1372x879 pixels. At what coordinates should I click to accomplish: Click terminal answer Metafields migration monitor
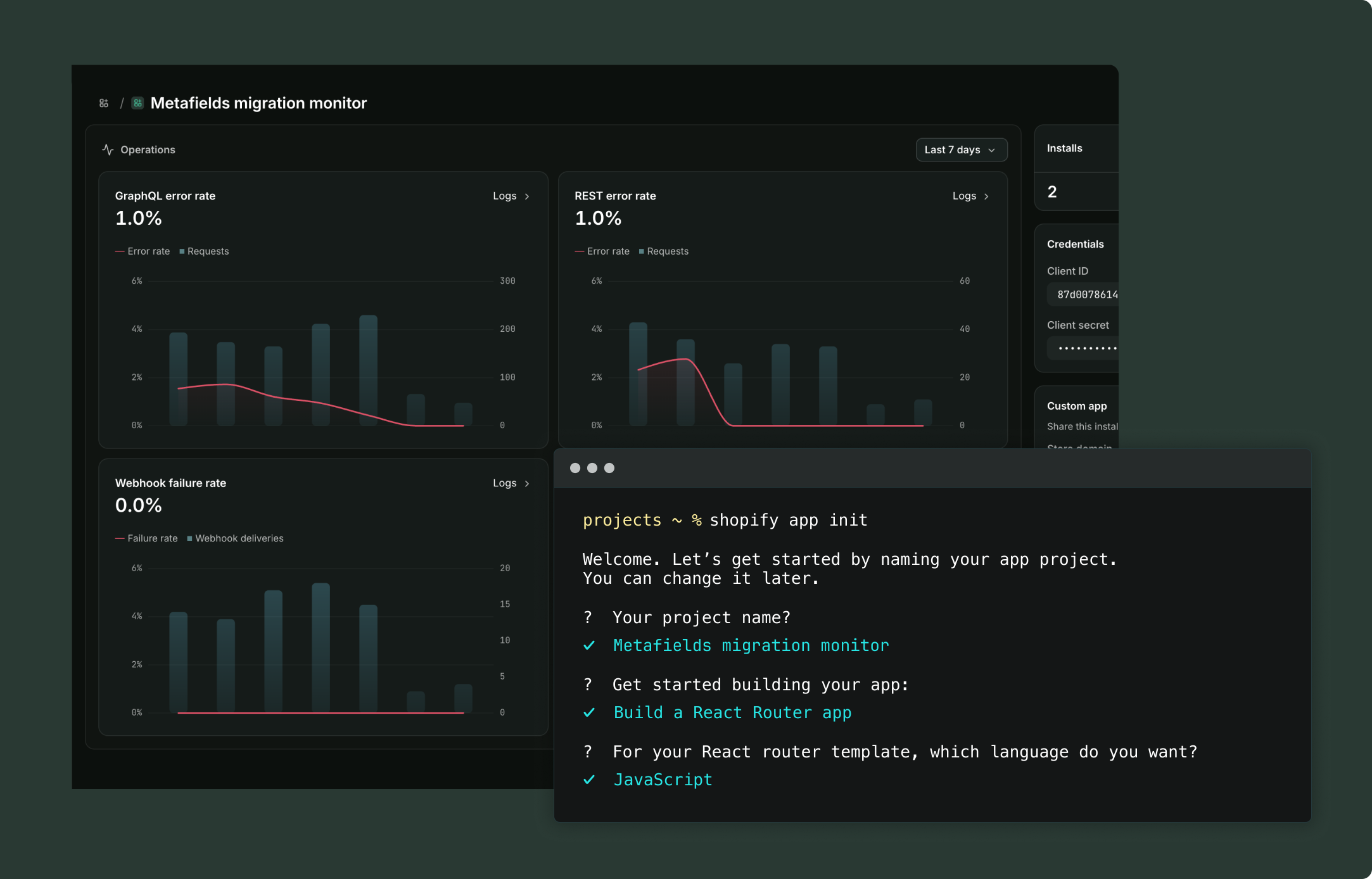click(x=751, y=645)
